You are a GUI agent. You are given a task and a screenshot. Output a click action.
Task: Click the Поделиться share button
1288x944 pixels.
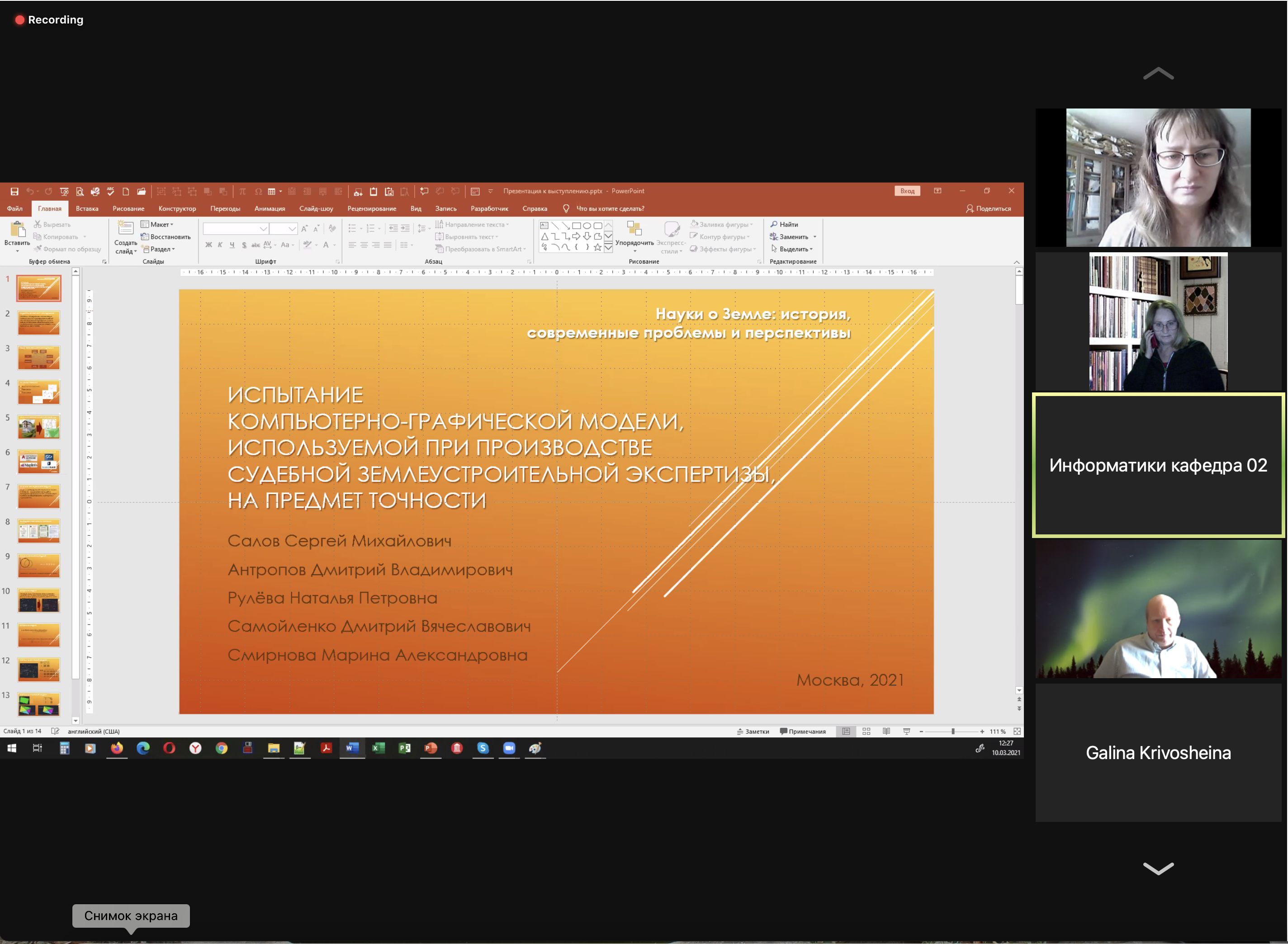(x=989, y=208)
